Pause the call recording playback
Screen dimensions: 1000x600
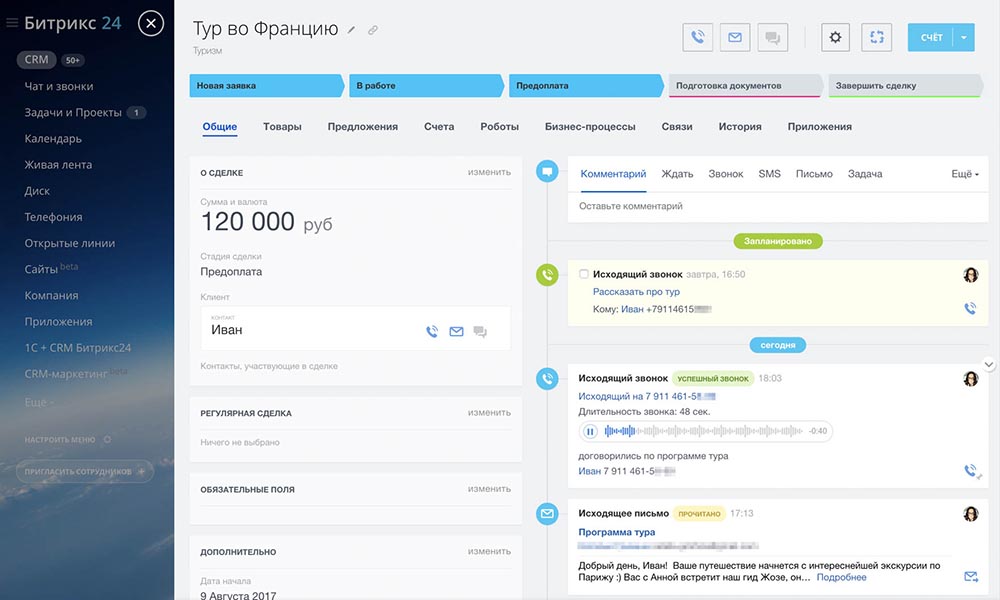(x=590, y=432)
